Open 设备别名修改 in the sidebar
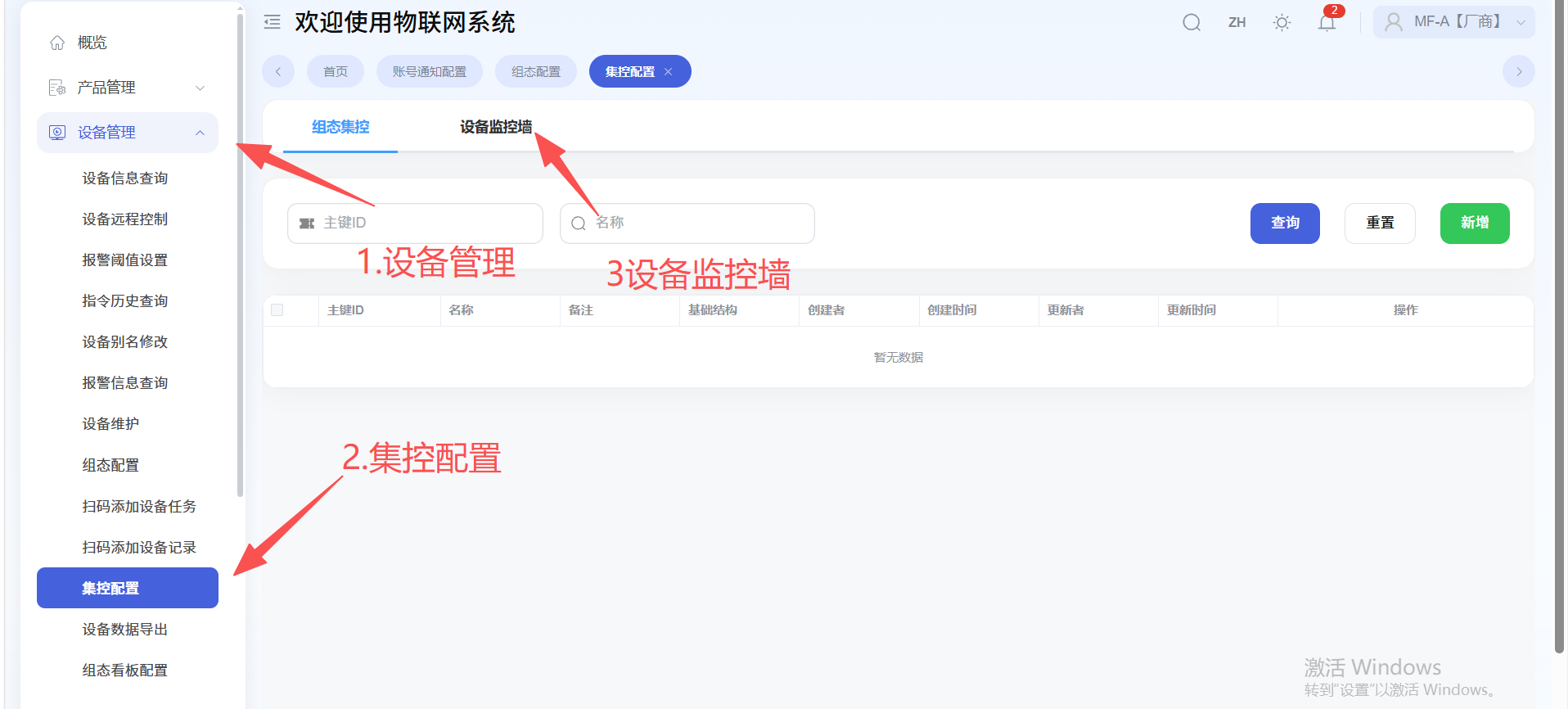1568x709 pixels. (128, 341)
